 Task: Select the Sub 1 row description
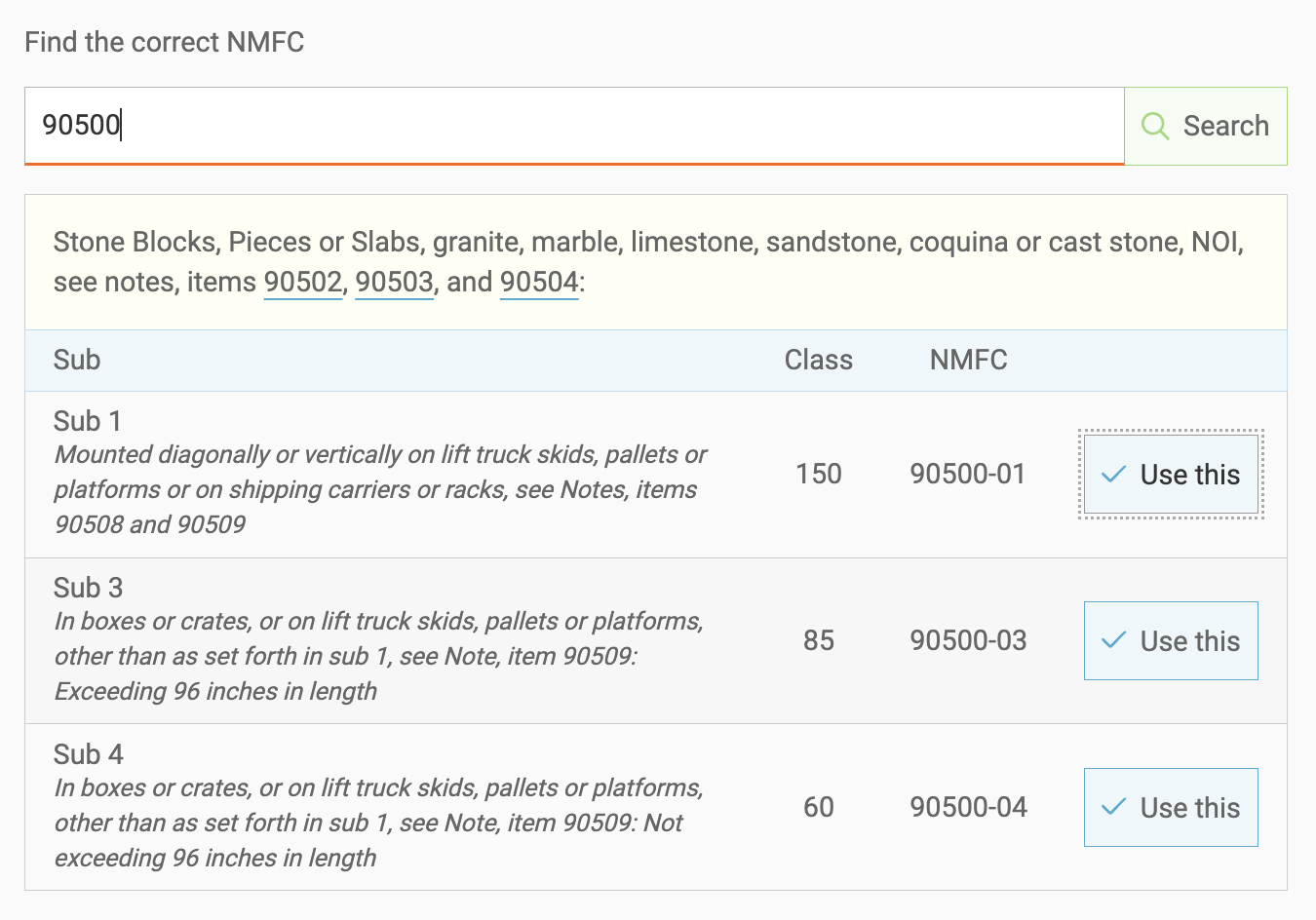click(x=380, y=489)
